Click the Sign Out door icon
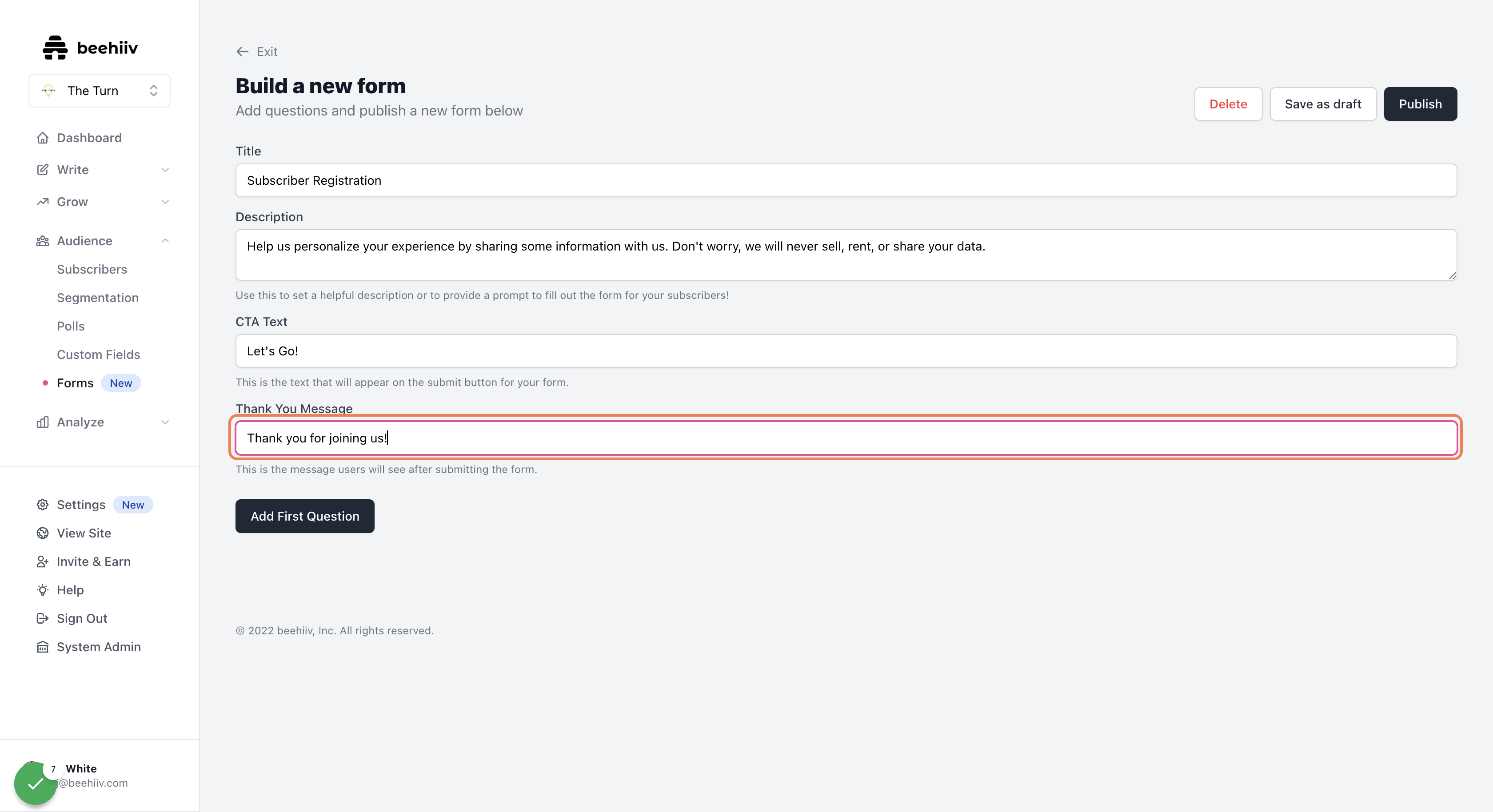This screenshot has width=1493, height=812. [42, 618]
